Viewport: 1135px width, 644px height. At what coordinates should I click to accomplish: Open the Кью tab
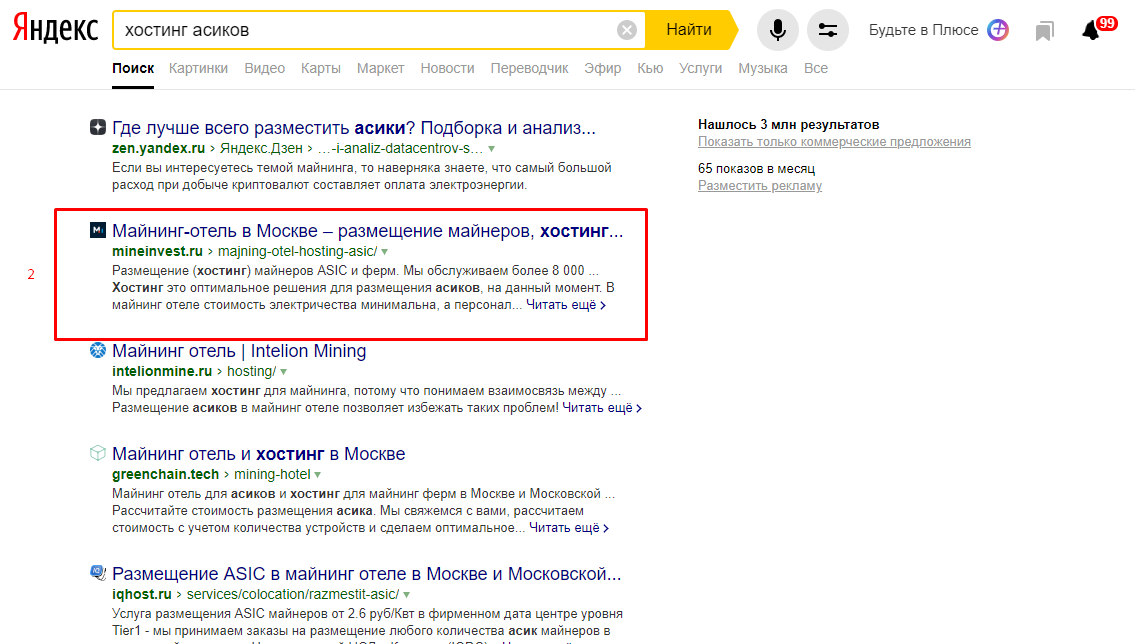point(650,68)
